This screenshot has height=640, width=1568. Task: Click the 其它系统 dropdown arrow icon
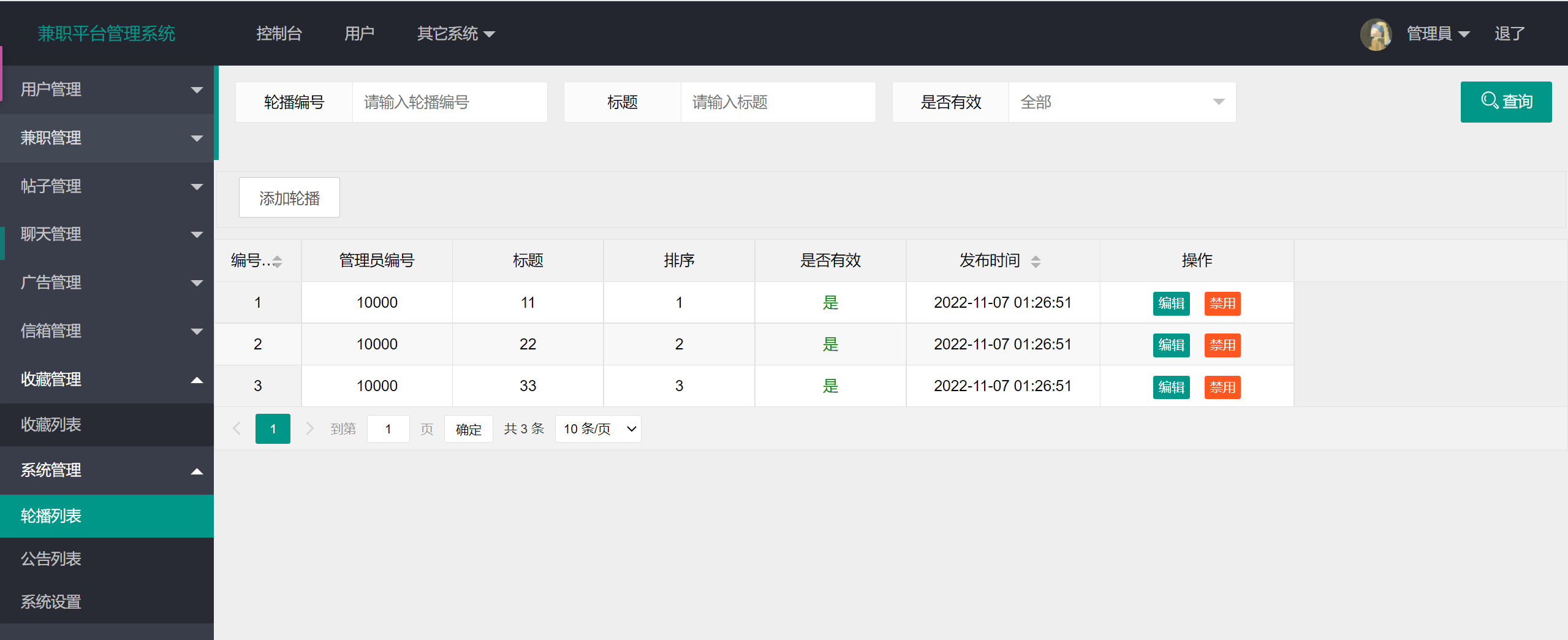[490, 35]
